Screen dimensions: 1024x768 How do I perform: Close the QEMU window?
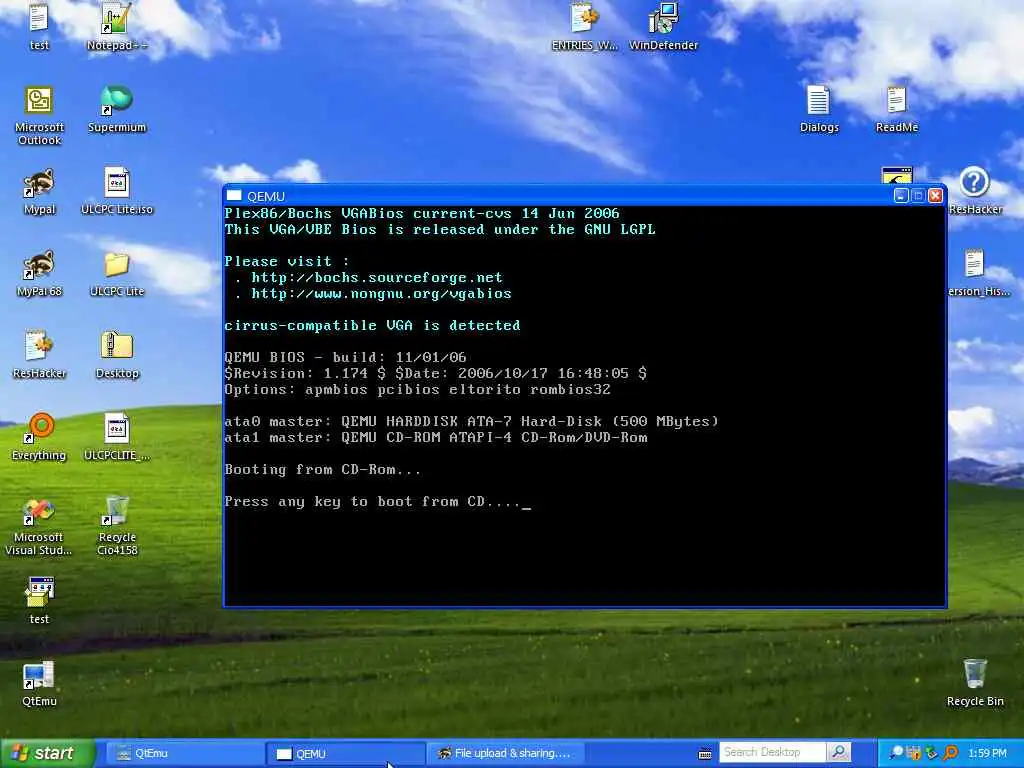pos(936,195)
